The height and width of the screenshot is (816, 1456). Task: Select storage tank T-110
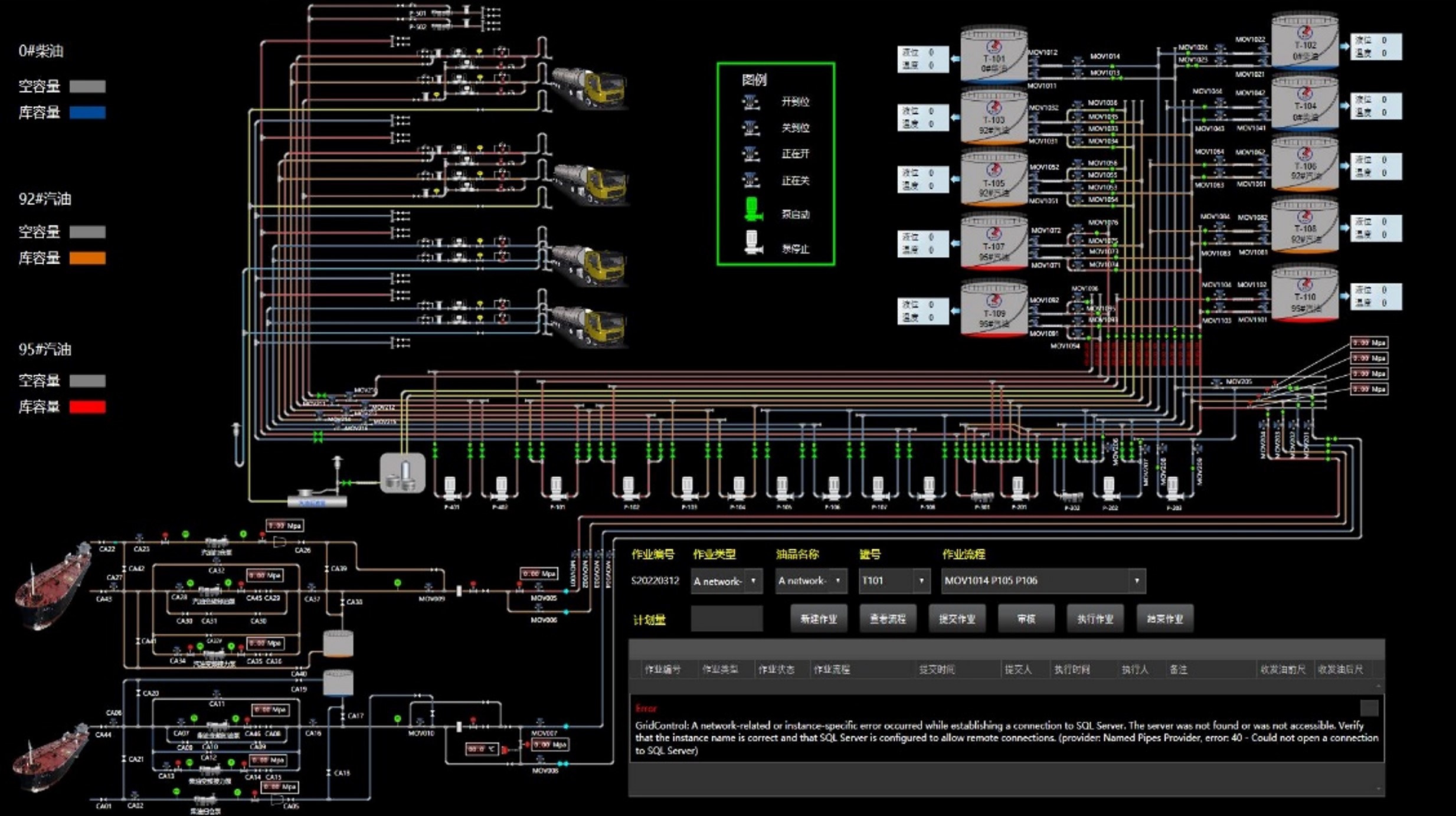(1304, 294)
